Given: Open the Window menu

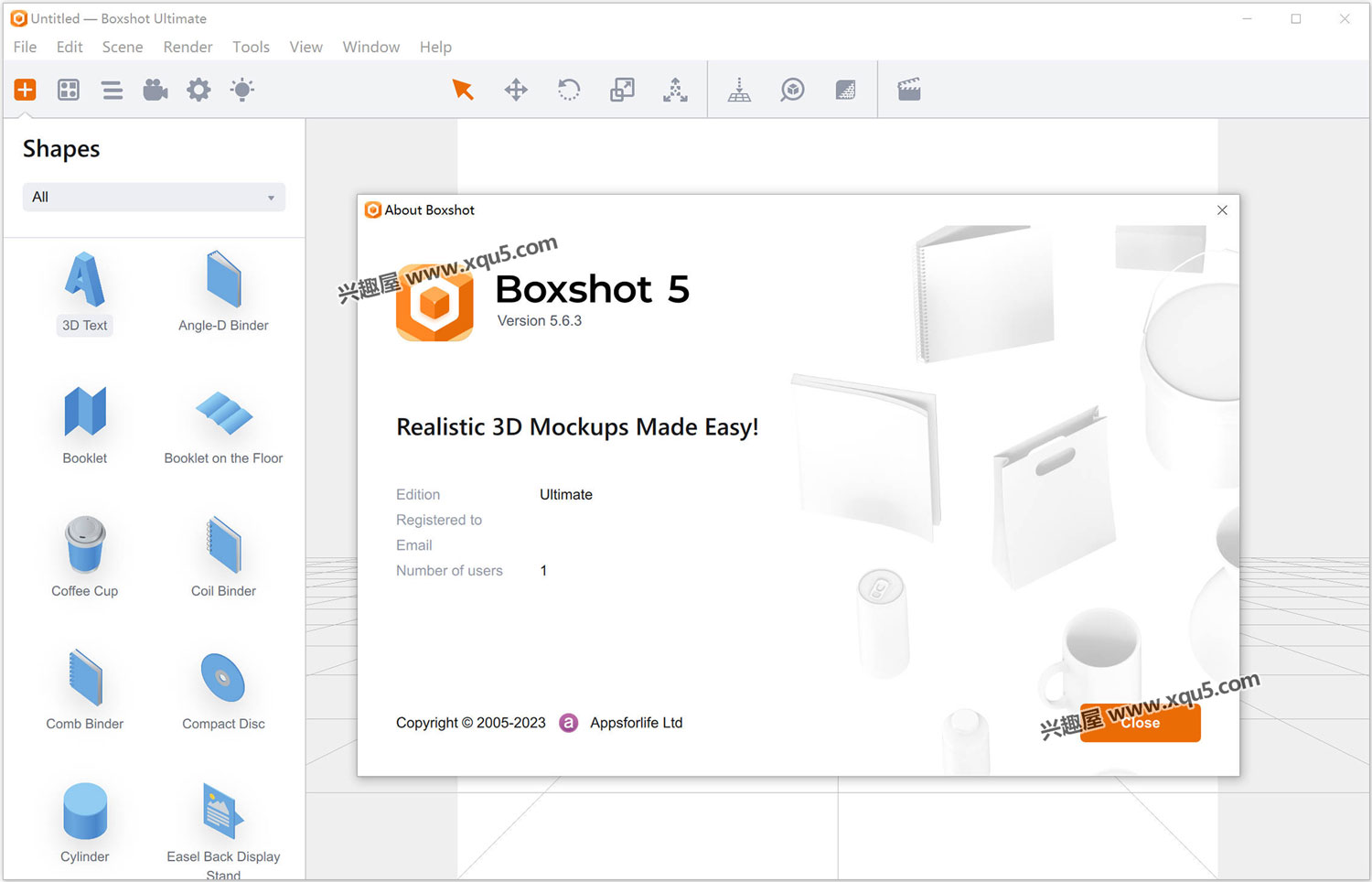Looking at the screenshot, I should pos(370,47).
